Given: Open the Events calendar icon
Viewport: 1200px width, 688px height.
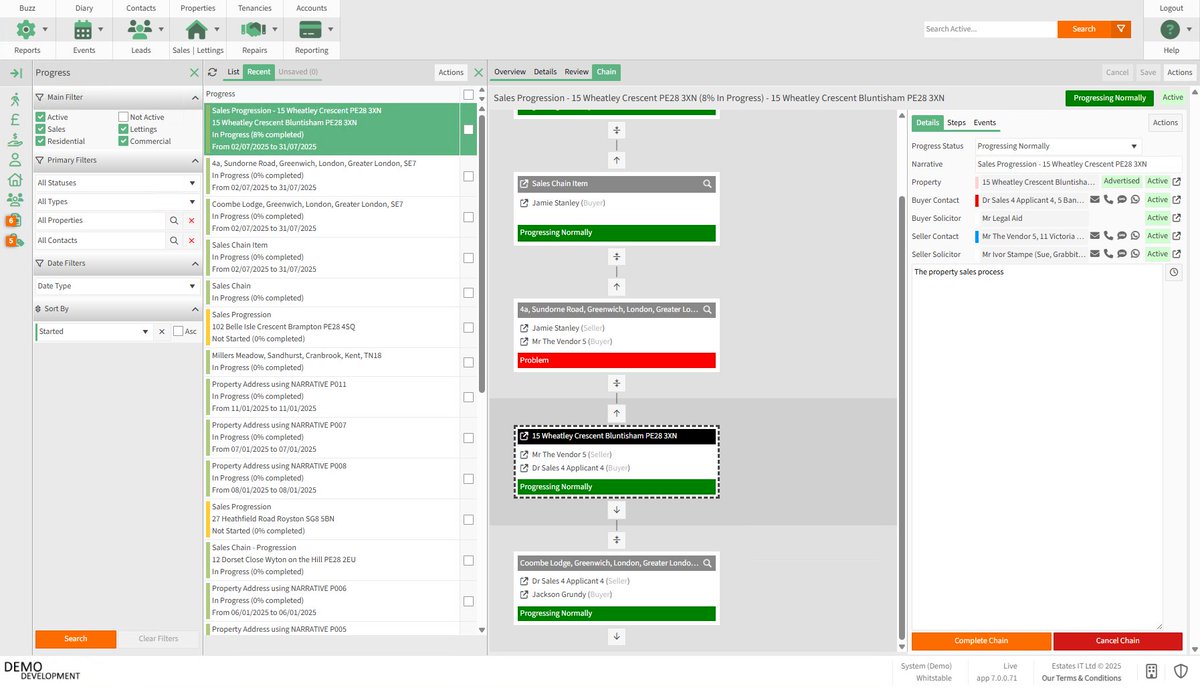Looking at the screenshot, I should (84, 29).
